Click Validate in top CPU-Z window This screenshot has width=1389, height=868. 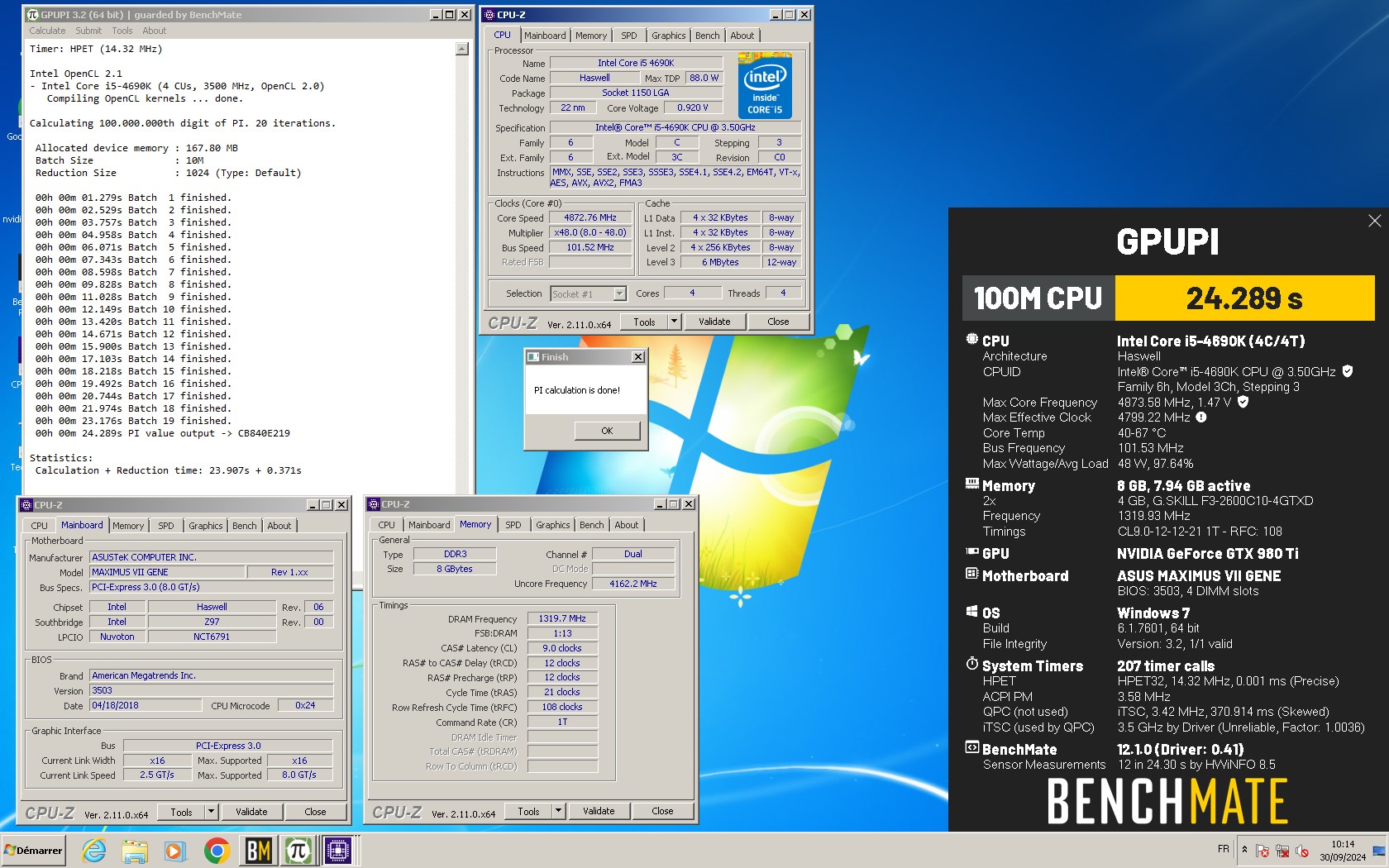(714, 322)
